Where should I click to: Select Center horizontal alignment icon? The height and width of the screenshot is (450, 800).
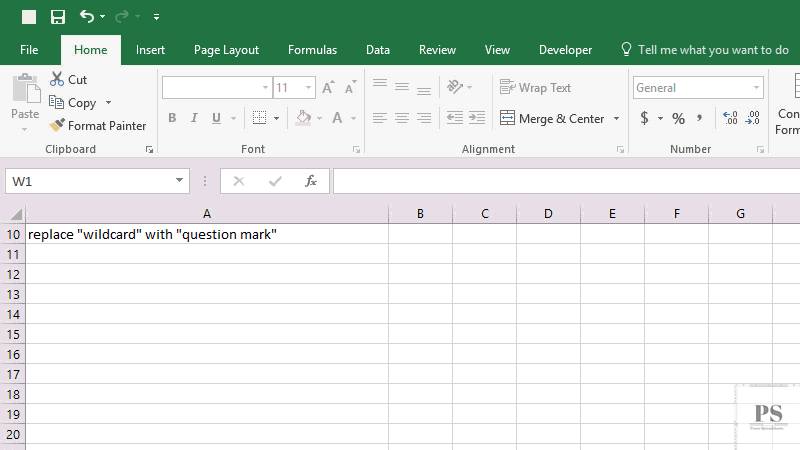point(402,118)
